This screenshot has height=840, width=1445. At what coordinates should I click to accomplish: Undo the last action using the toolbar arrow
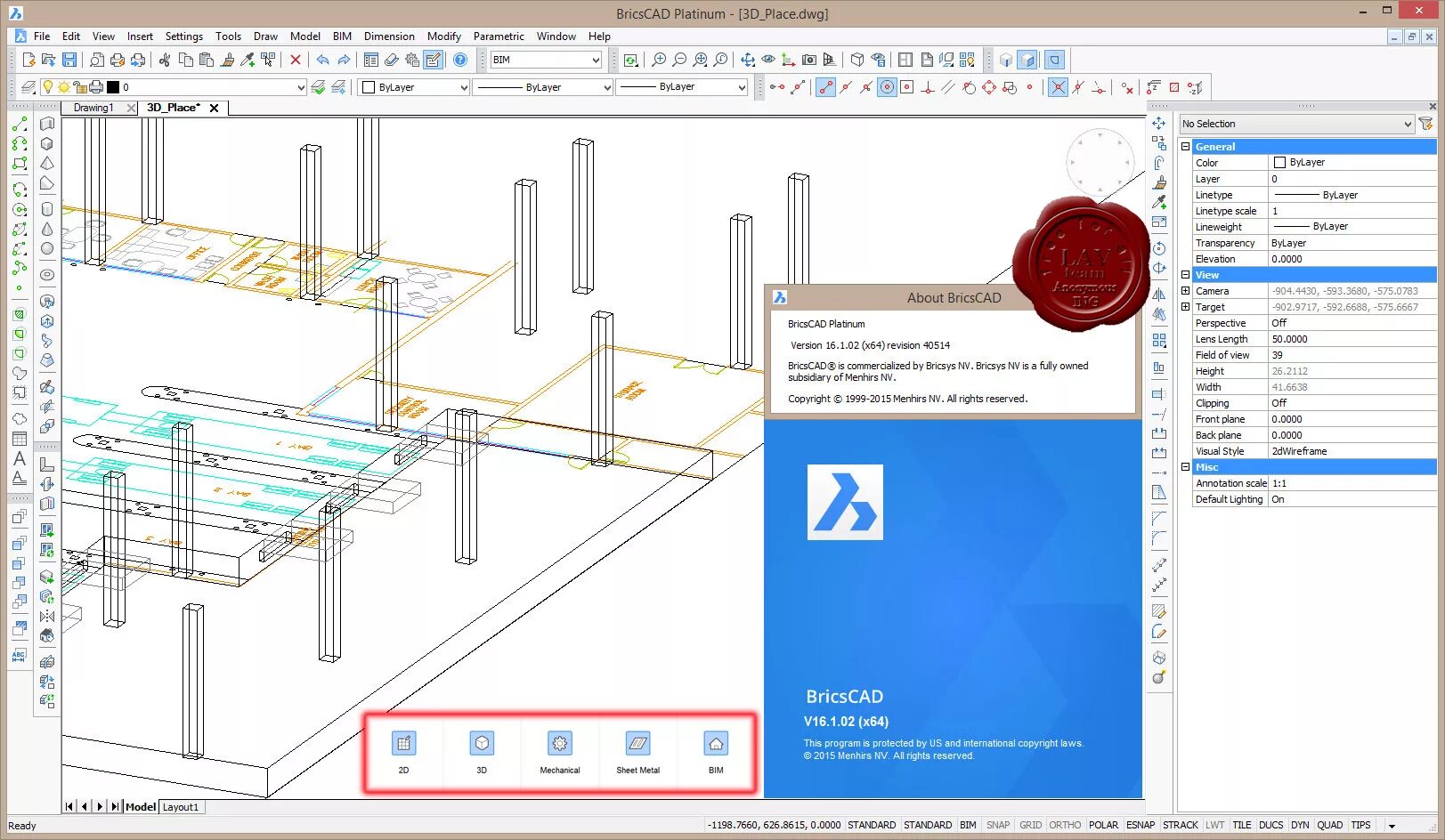point(322,60)
